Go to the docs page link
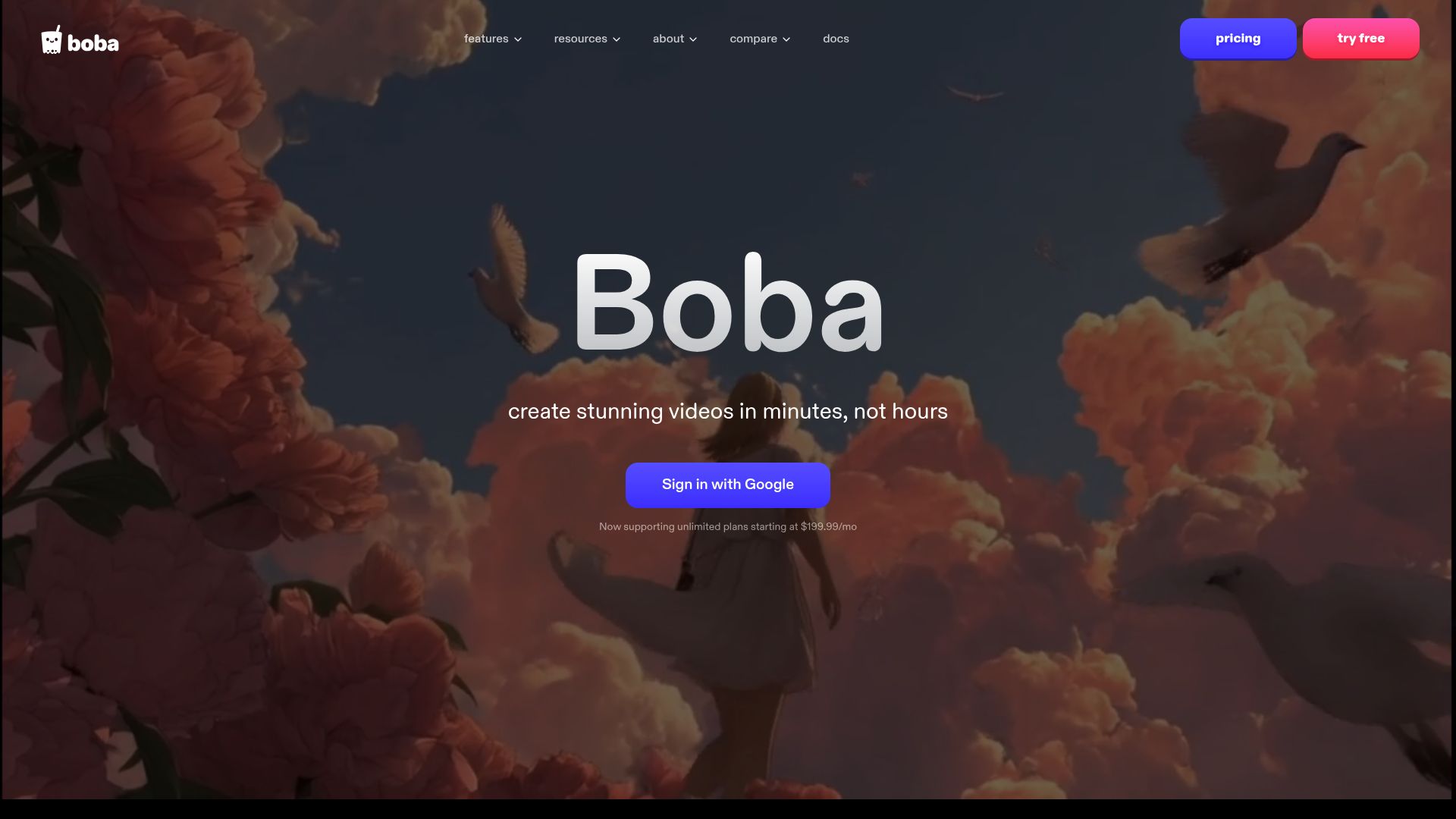This screenshot has width=1456, height=819. click(x=836, y=39)
